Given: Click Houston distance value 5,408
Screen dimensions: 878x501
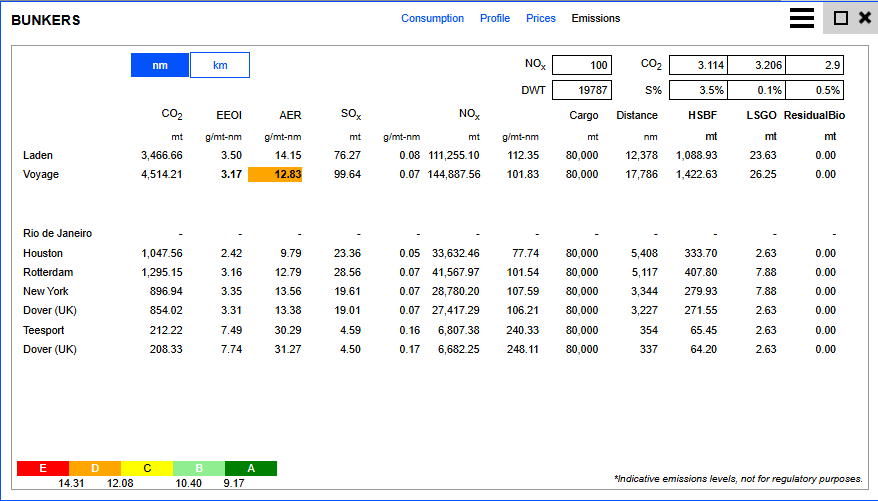Looking at the screenshot, I should pos(644,253).
